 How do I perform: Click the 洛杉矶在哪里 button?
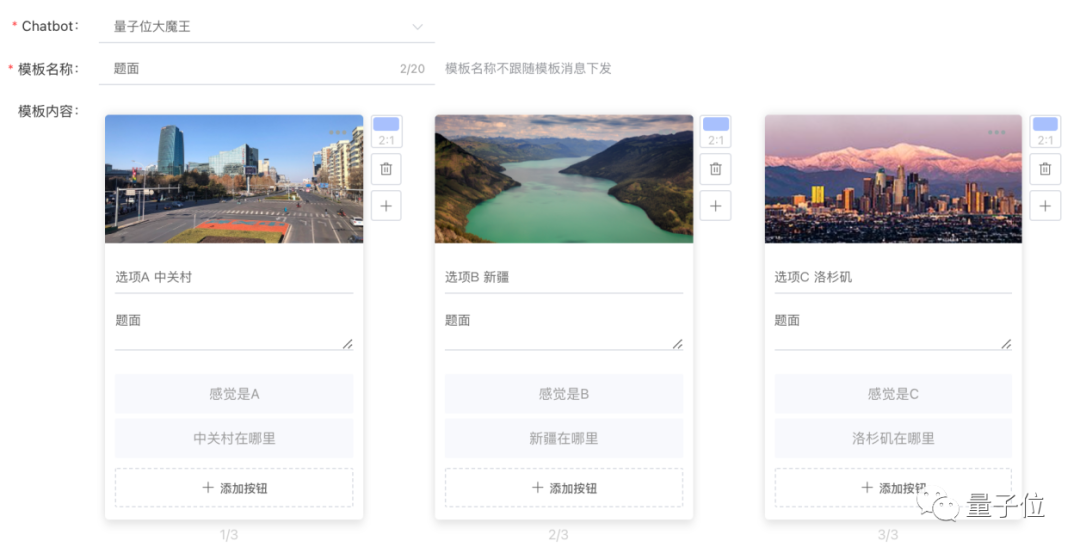tap(893, 438)
